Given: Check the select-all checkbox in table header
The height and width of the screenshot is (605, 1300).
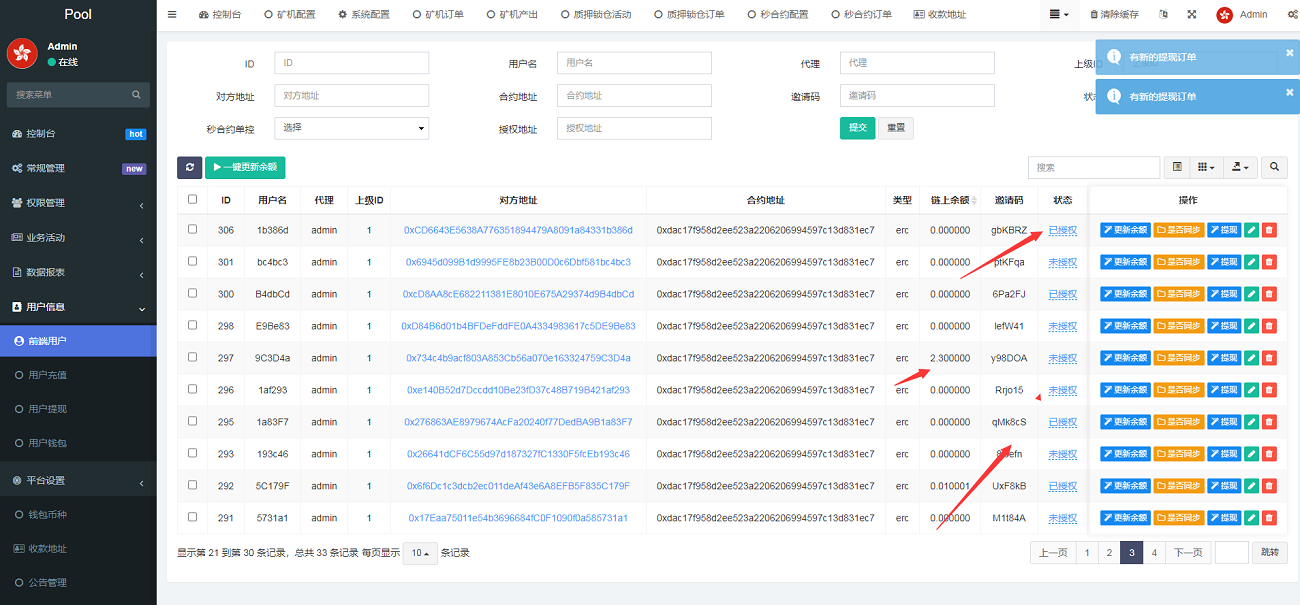Looking at the screenshot, I should pos(193,199).
